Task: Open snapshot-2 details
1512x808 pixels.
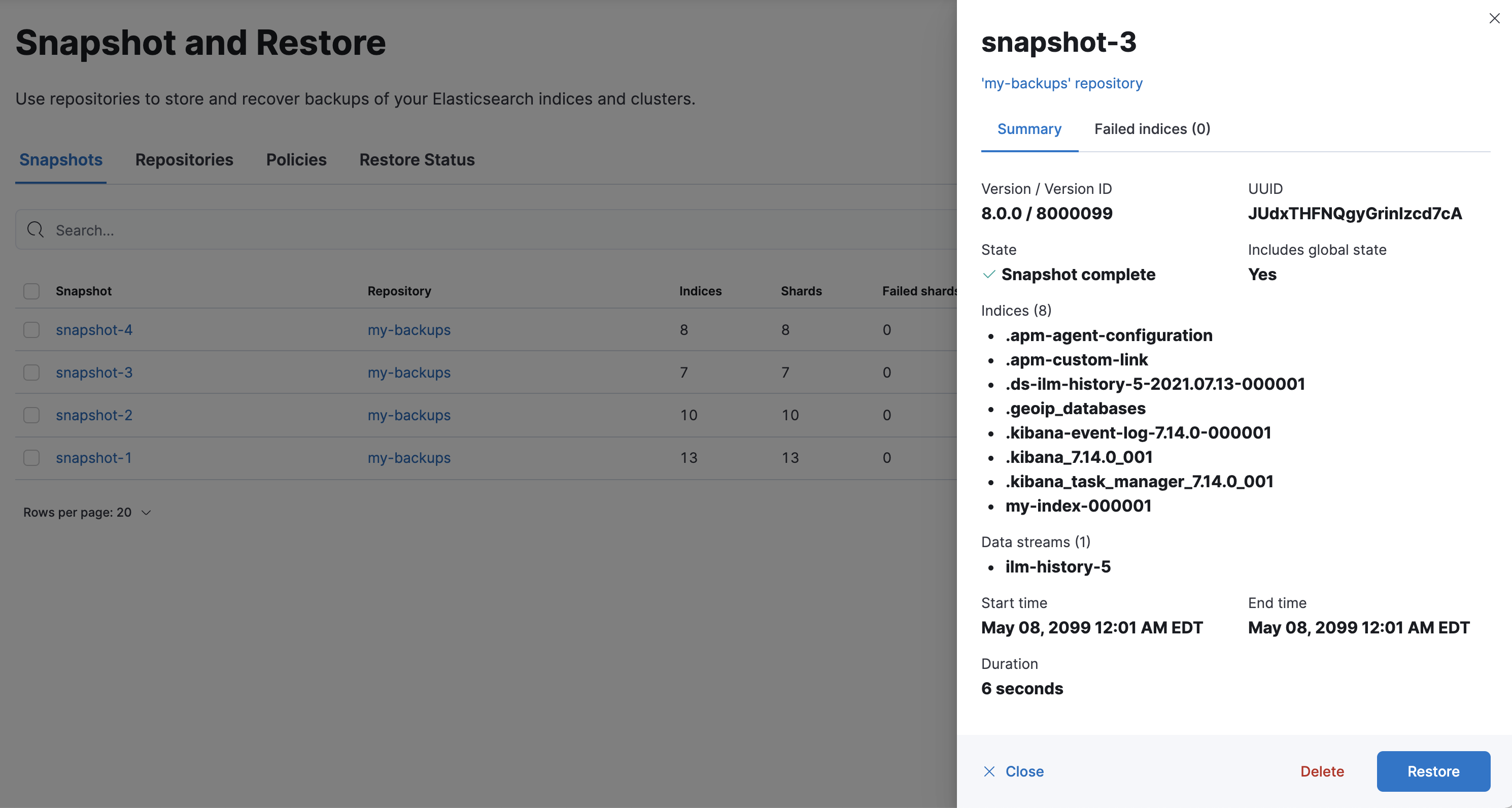Action: (94, 415)
